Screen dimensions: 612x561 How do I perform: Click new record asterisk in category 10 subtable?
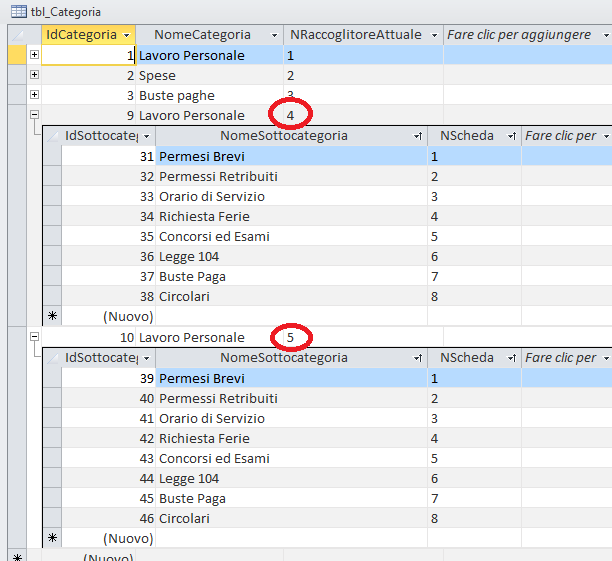(52, 538)
